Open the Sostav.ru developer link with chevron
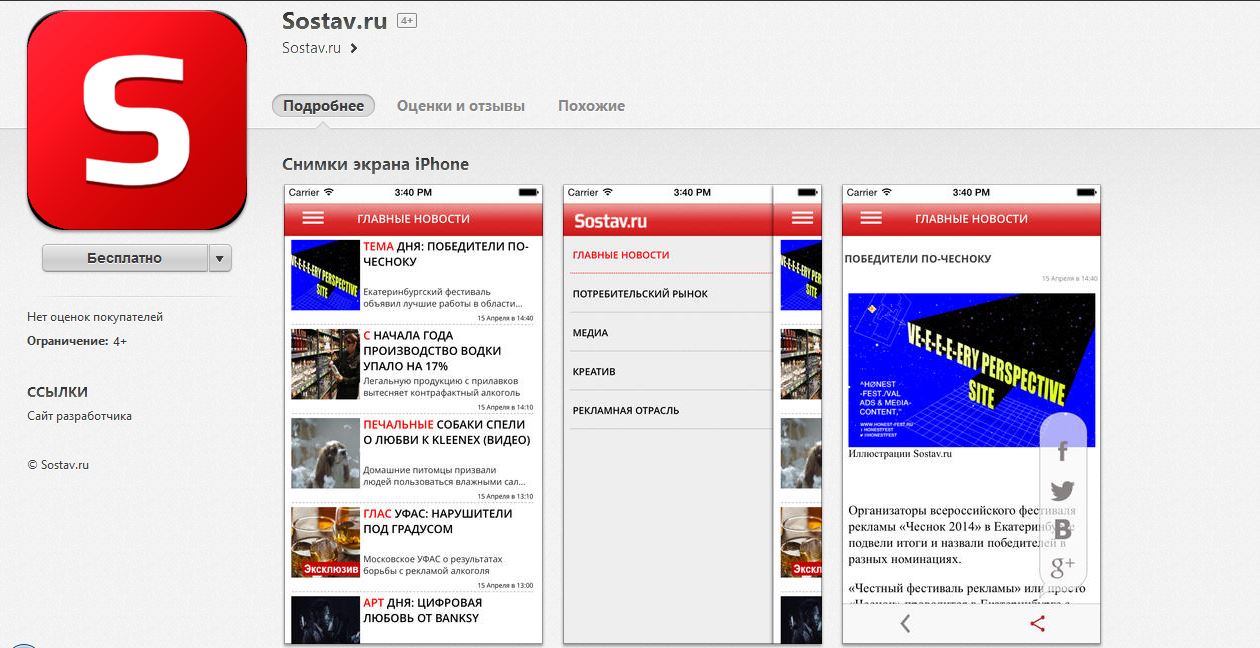This screenshot has width=1260, height=648. click(320, 48)
